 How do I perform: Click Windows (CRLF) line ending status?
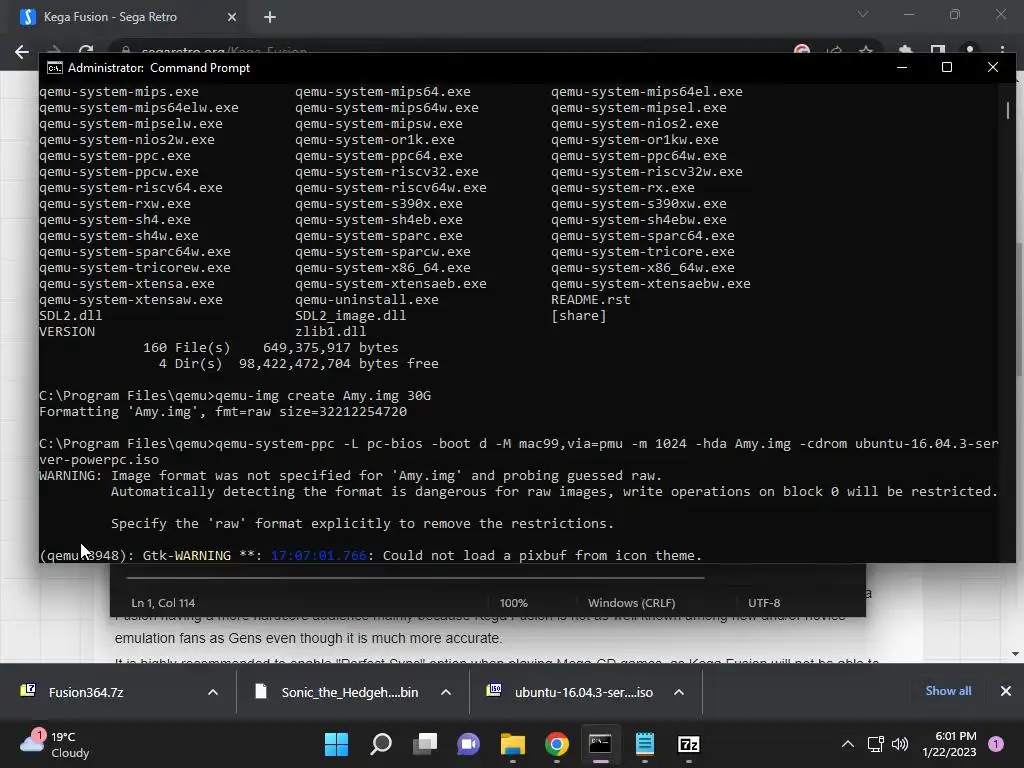click(632, 603)
